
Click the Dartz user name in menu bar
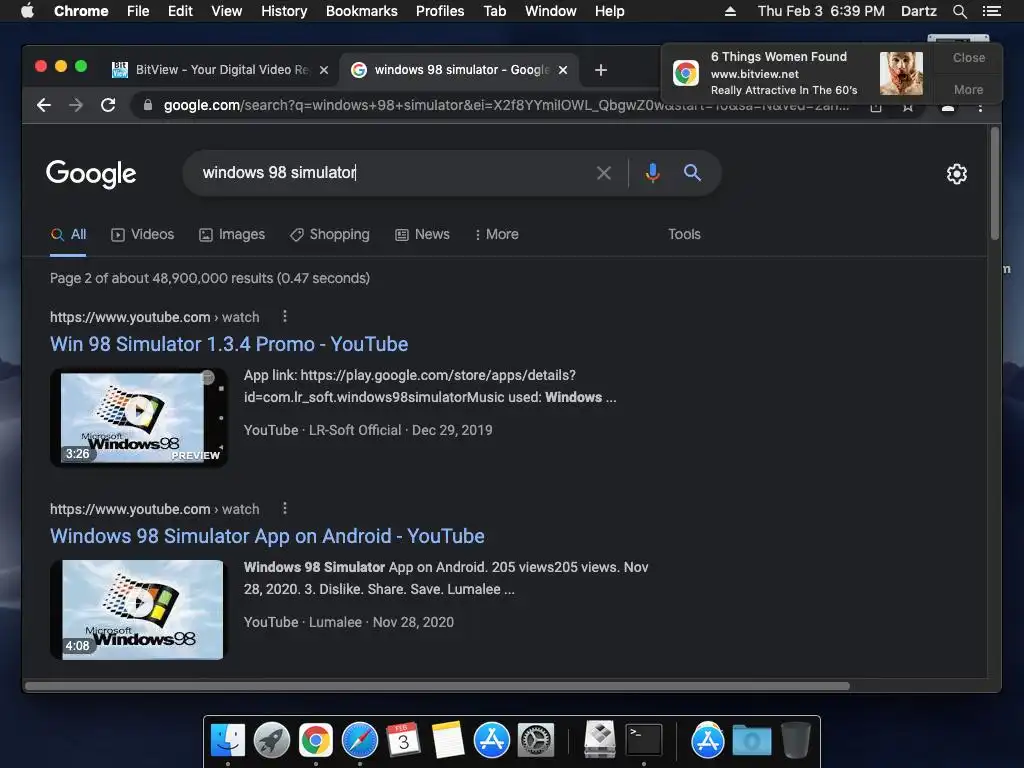(918, 11)
